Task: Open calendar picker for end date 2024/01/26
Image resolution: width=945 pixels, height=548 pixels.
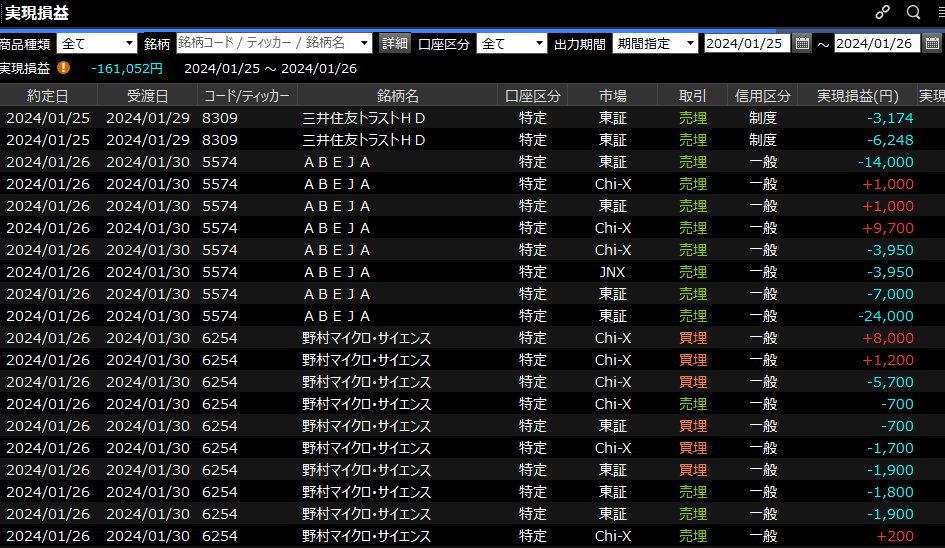Action: [932, 43]
